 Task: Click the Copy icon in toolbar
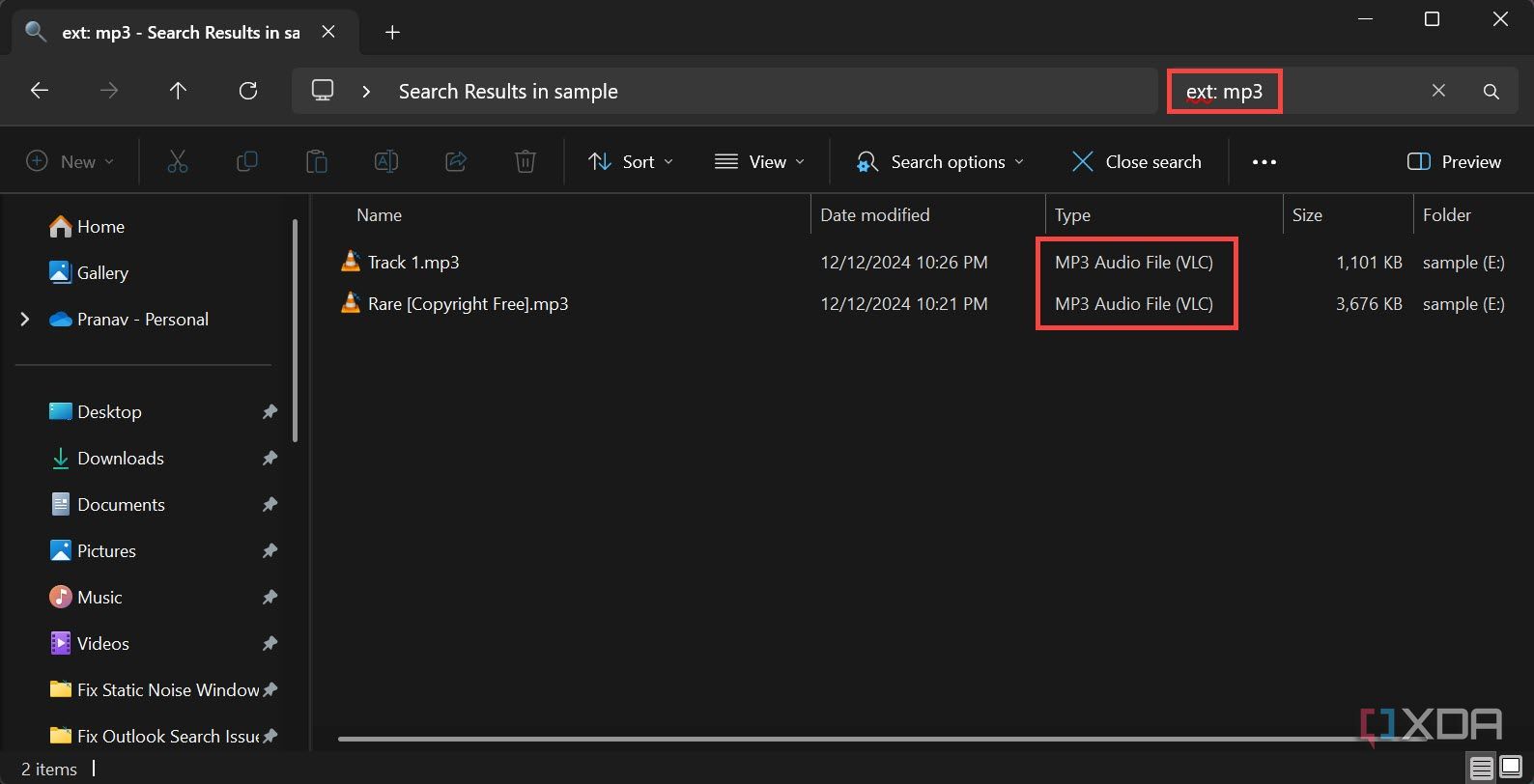coord(247,161)
